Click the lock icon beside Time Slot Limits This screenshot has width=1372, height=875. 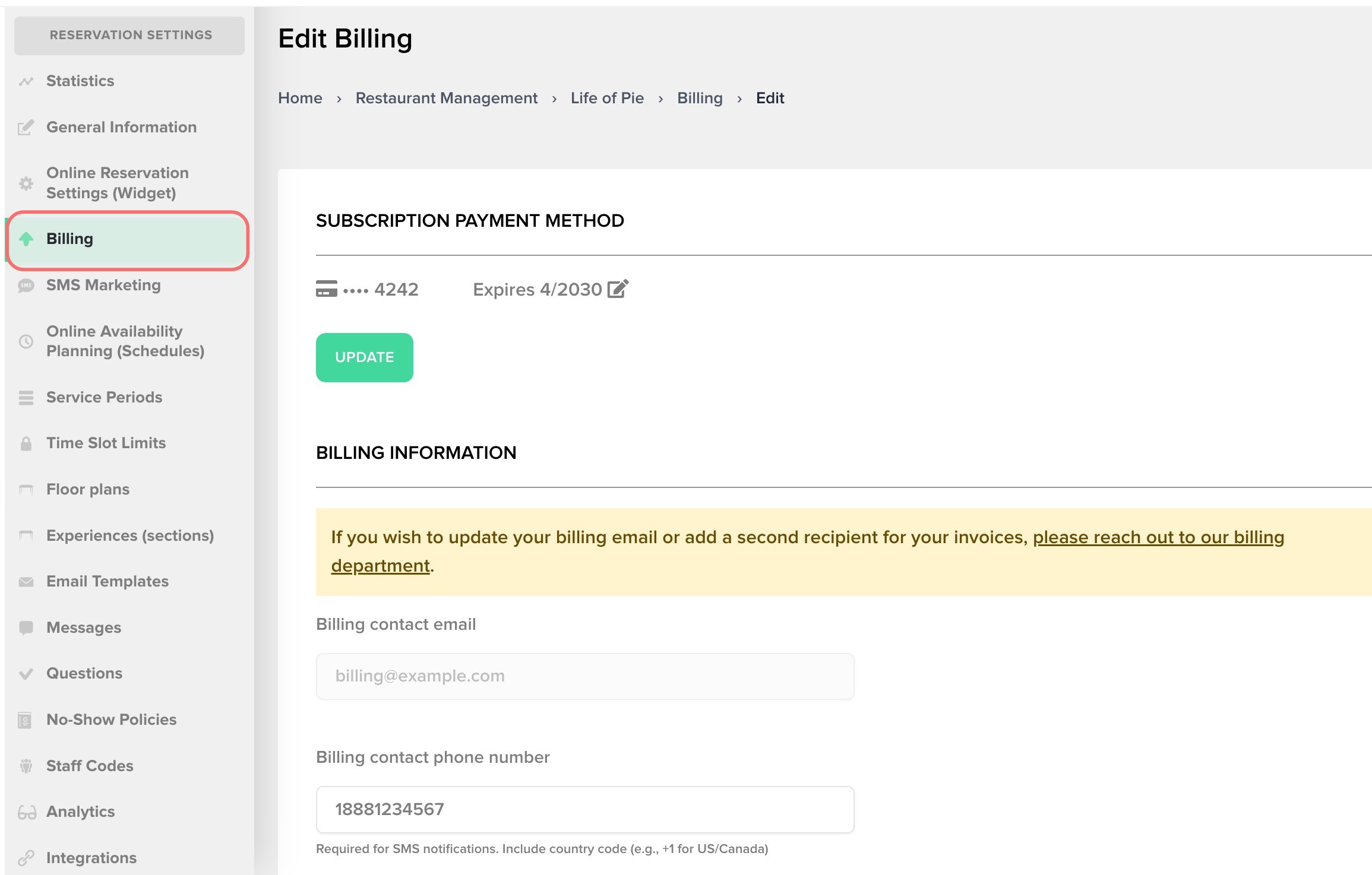tap(26, 443)
